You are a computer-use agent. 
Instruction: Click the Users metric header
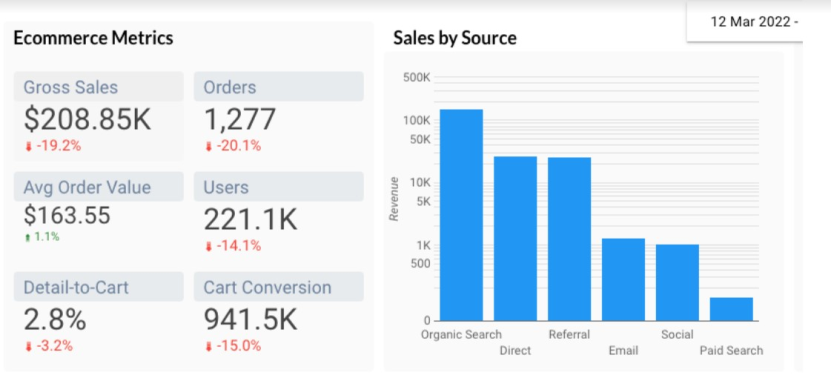[x=279, y=187]
